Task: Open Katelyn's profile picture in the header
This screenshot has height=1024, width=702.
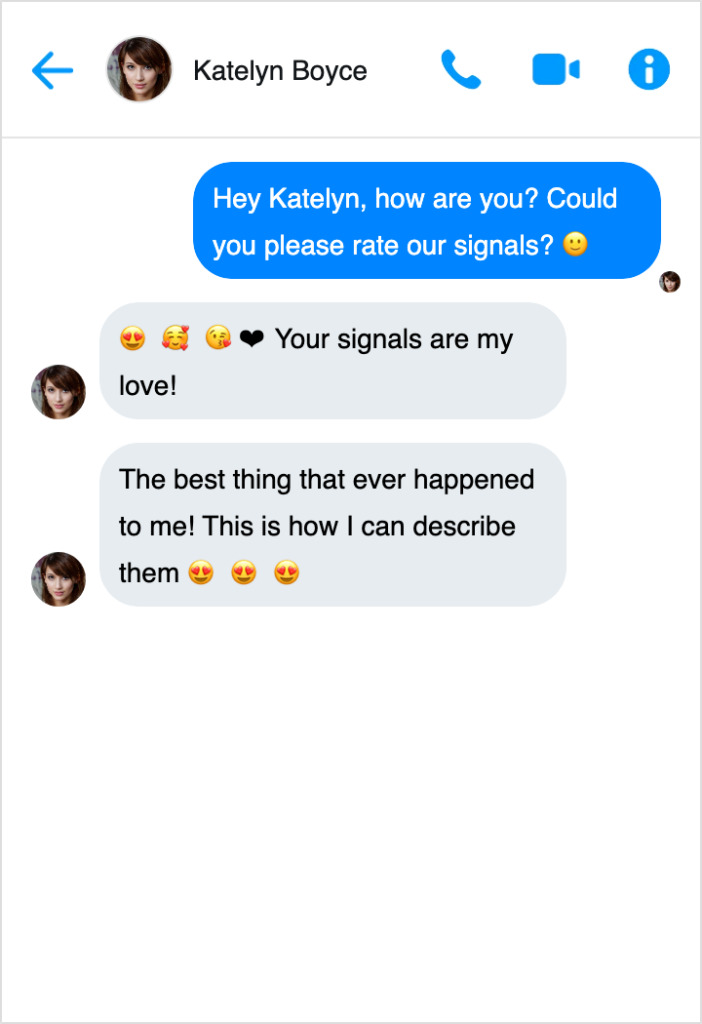Action: pyautogui.click(x=139, y=69)
